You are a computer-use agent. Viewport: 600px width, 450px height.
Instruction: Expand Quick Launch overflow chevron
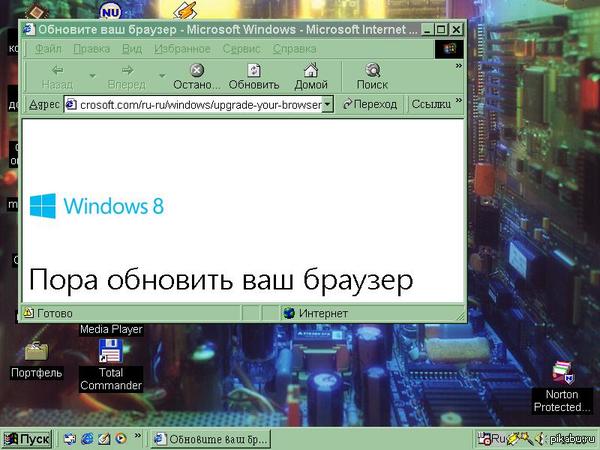tap(136, 438)
